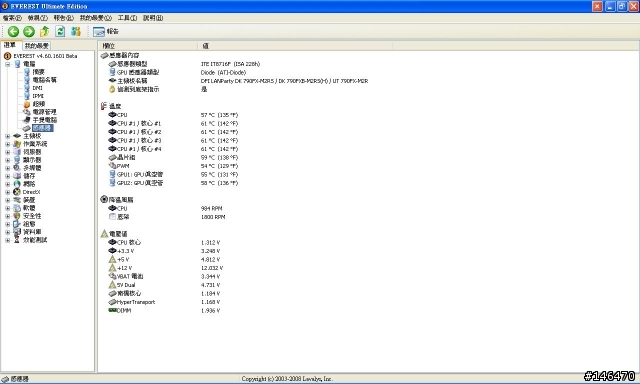640x384 pixels.
Task: Click the orange 超頻 Overclock icon
Action: click(x=27, y=104)
